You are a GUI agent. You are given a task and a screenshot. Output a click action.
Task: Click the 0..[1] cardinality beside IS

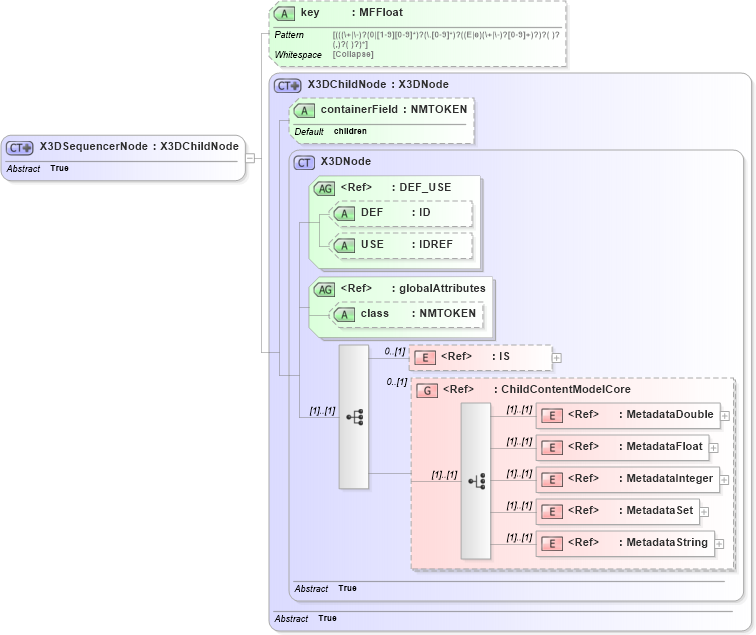(395, 352)
